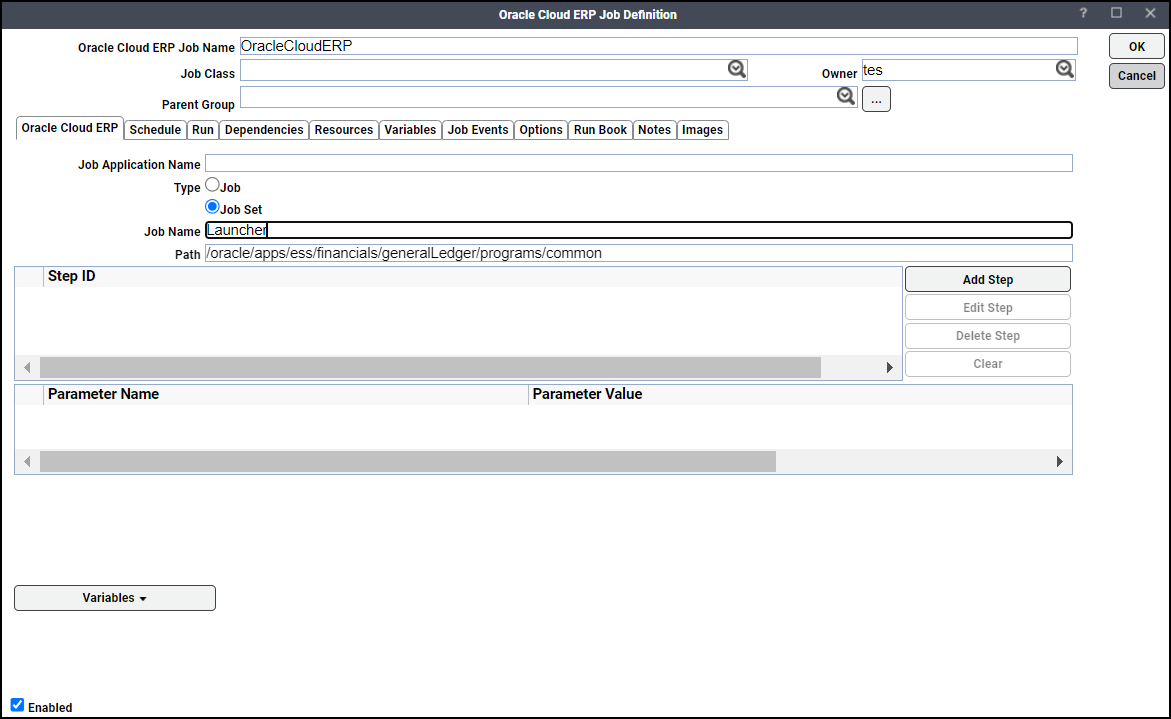Open the Run Book tab
This screenshot has height=719, width=1171.
pos(600,130)
